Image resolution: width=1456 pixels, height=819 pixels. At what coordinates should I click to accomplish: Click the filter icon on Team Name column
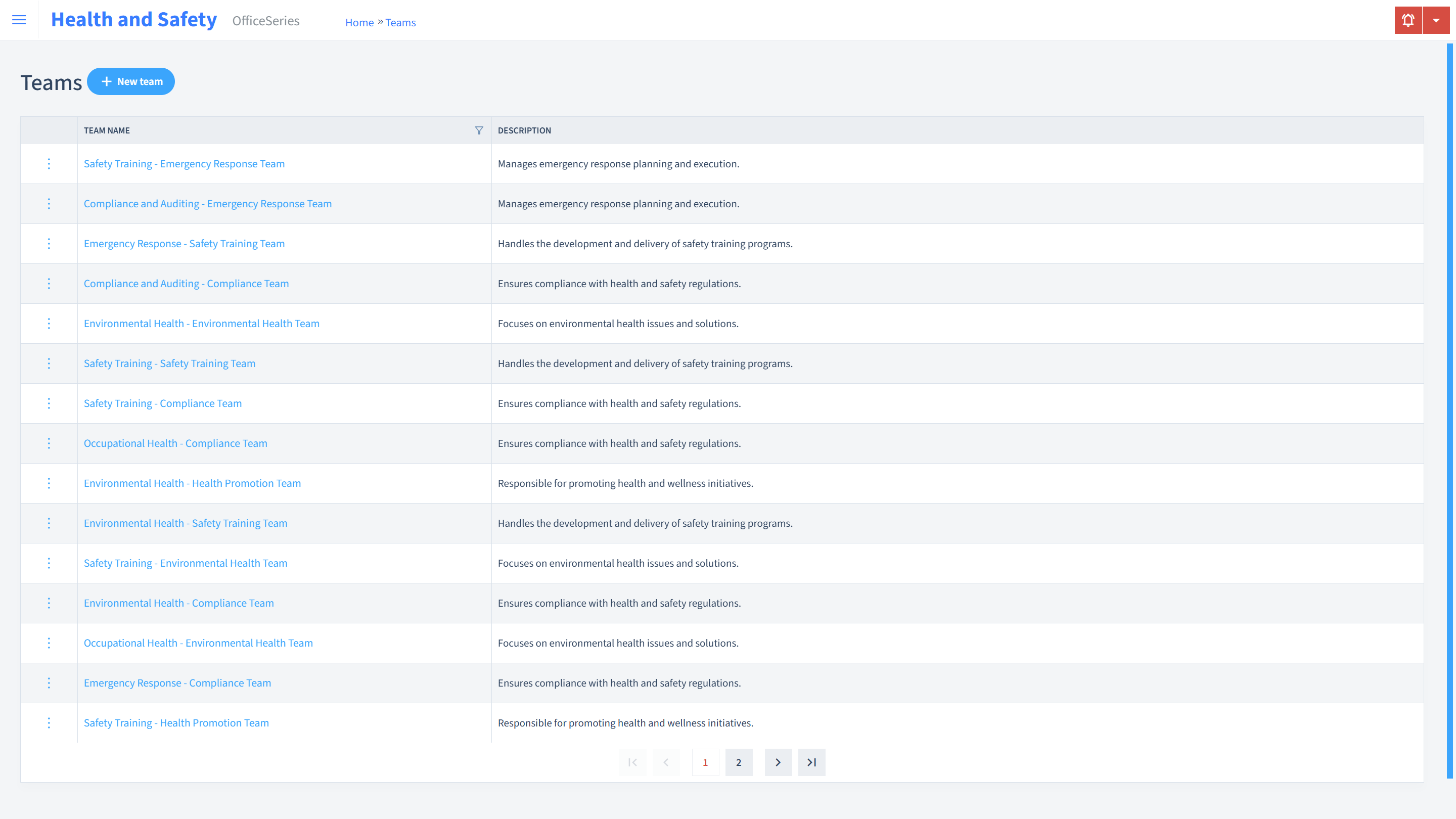click(x=479, y=130)
